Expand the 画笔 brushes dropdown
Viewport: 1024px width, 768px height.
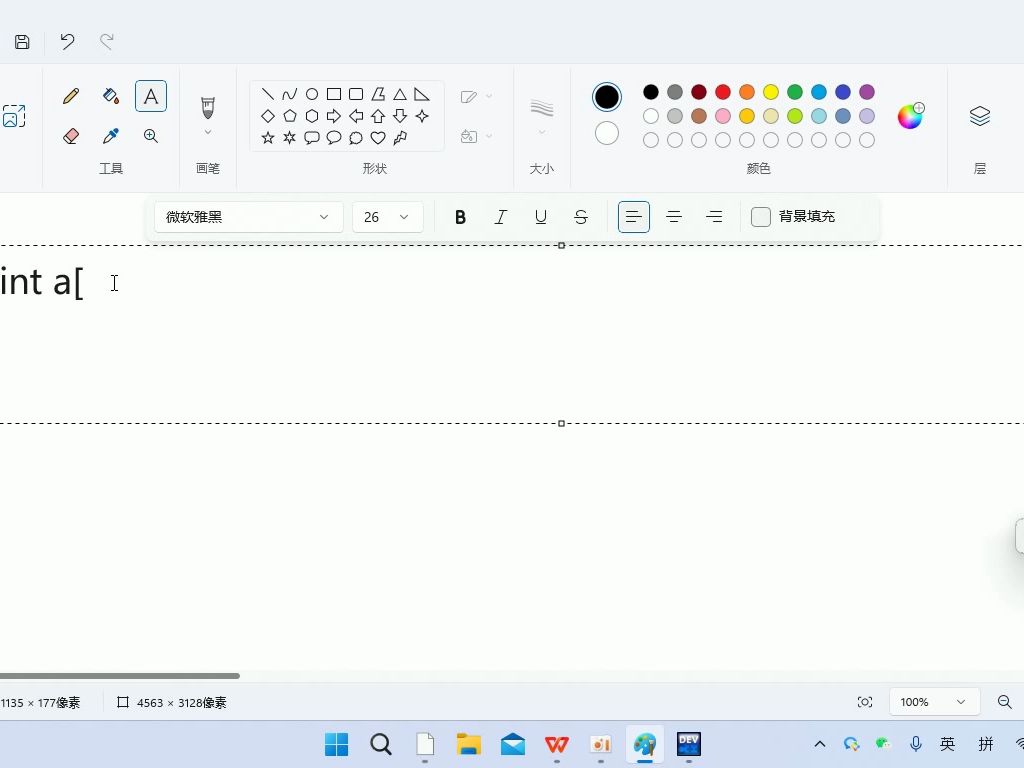tap(207, 131)
